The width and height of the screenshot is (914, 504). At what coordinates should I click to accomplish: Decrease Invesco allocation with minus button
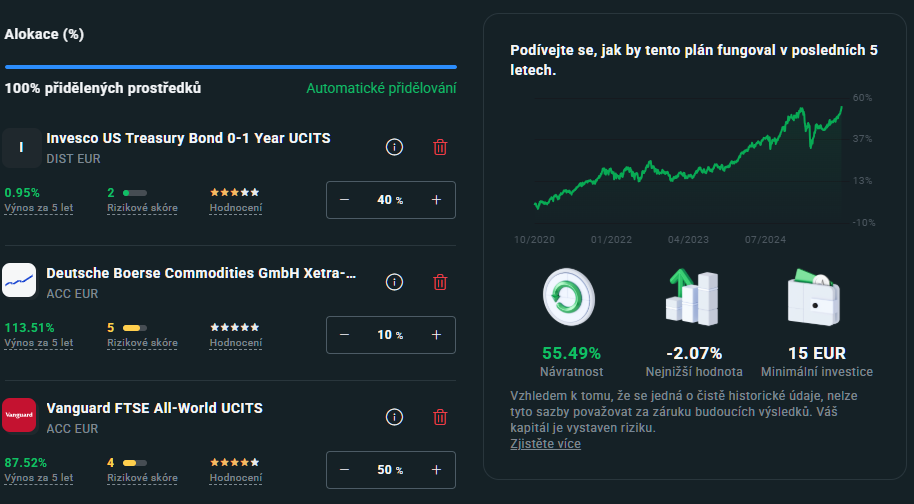[345, 200]
